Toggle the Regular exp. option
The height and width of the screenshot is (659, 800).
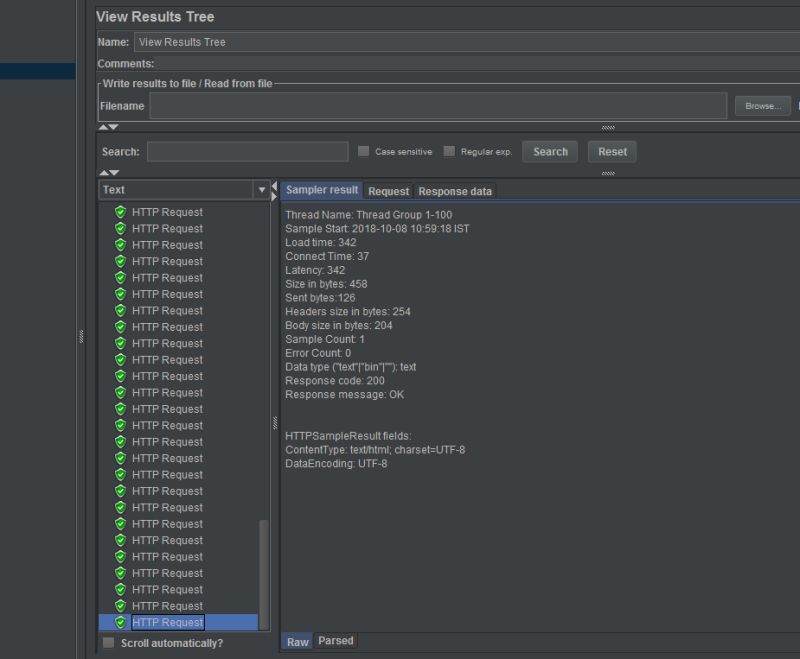[x=450, y=150]
